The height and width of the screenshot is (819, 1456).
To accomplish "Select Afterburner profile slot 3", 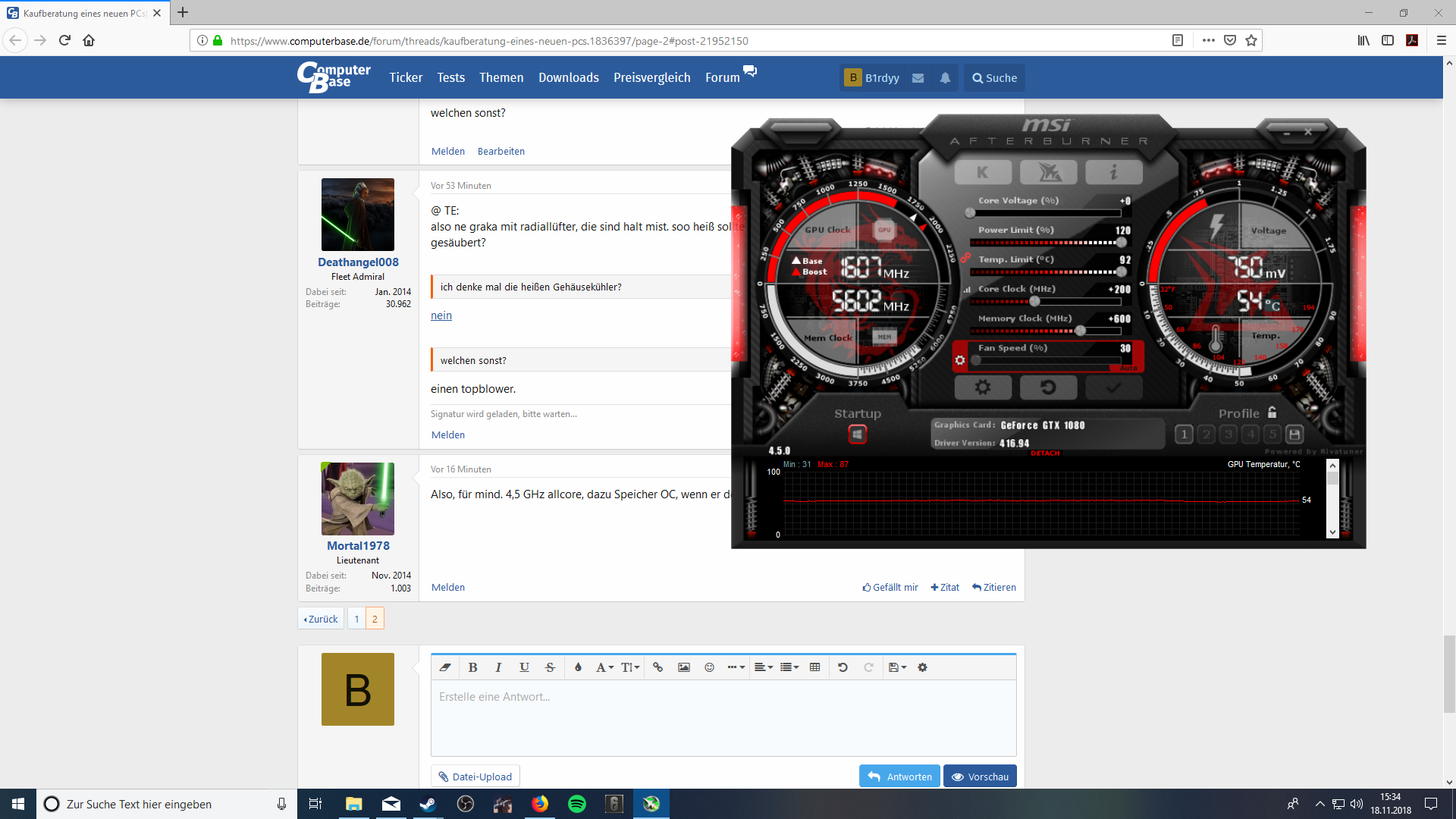I will click(x=1228, y=435).
